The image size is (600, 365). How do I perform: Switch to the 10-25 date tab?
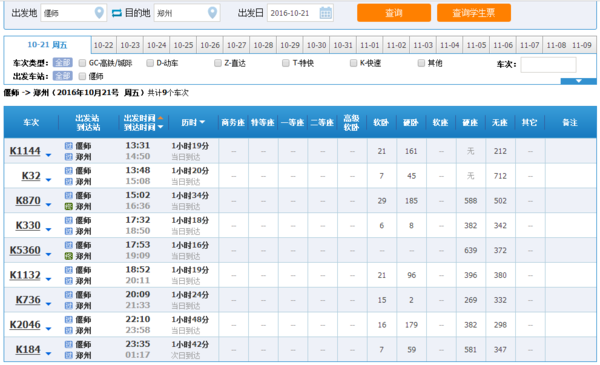[x=183, y=45]
